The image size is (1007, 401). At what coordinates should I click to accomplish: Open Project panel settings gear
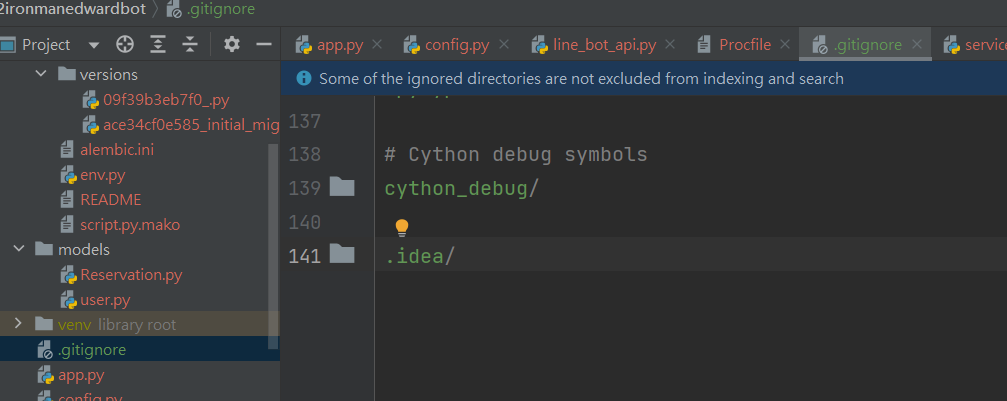coord(232,45)
